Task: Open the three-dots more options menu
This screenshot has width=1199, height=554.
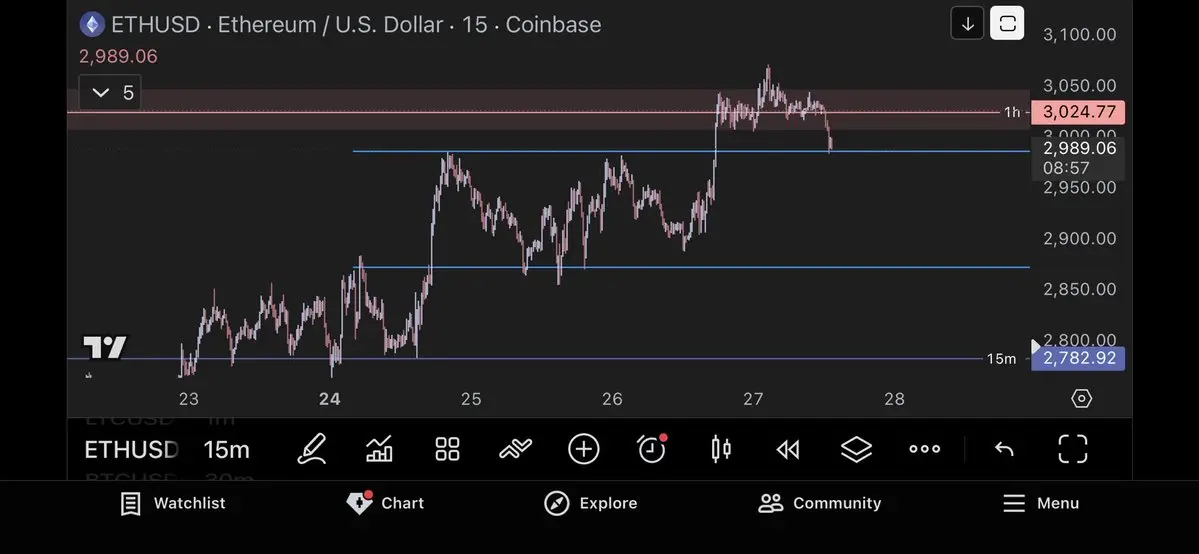Action: point(924,449)
